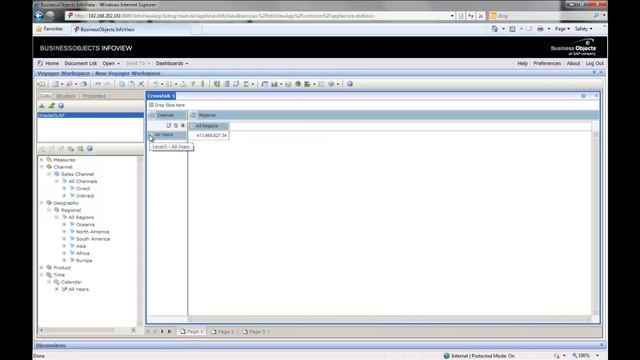Collapse the Geography tree node
The image size is (640, 360).
click(x=42, y=203)
